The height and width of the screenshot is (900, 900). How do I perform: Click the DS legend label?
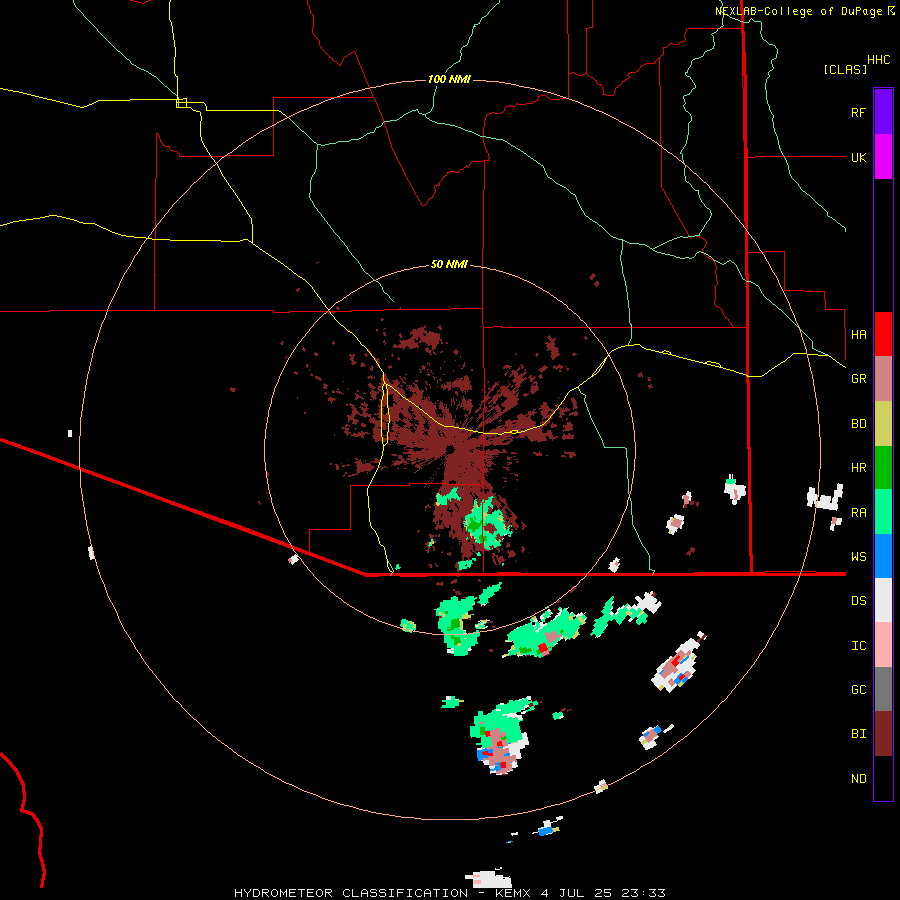(858, 601)
